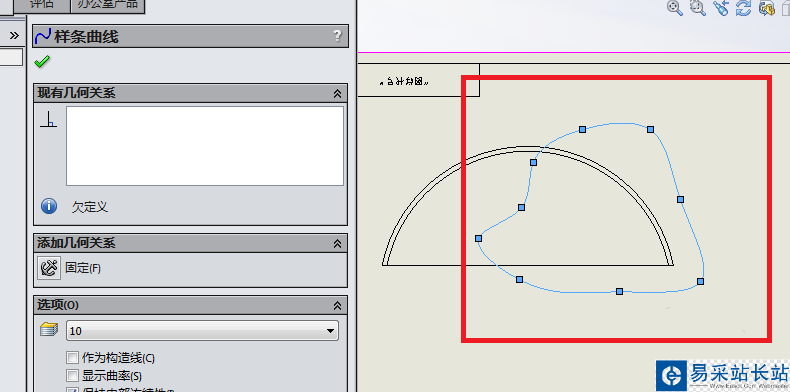Select the leftmost spline control point

coord(479,238)
